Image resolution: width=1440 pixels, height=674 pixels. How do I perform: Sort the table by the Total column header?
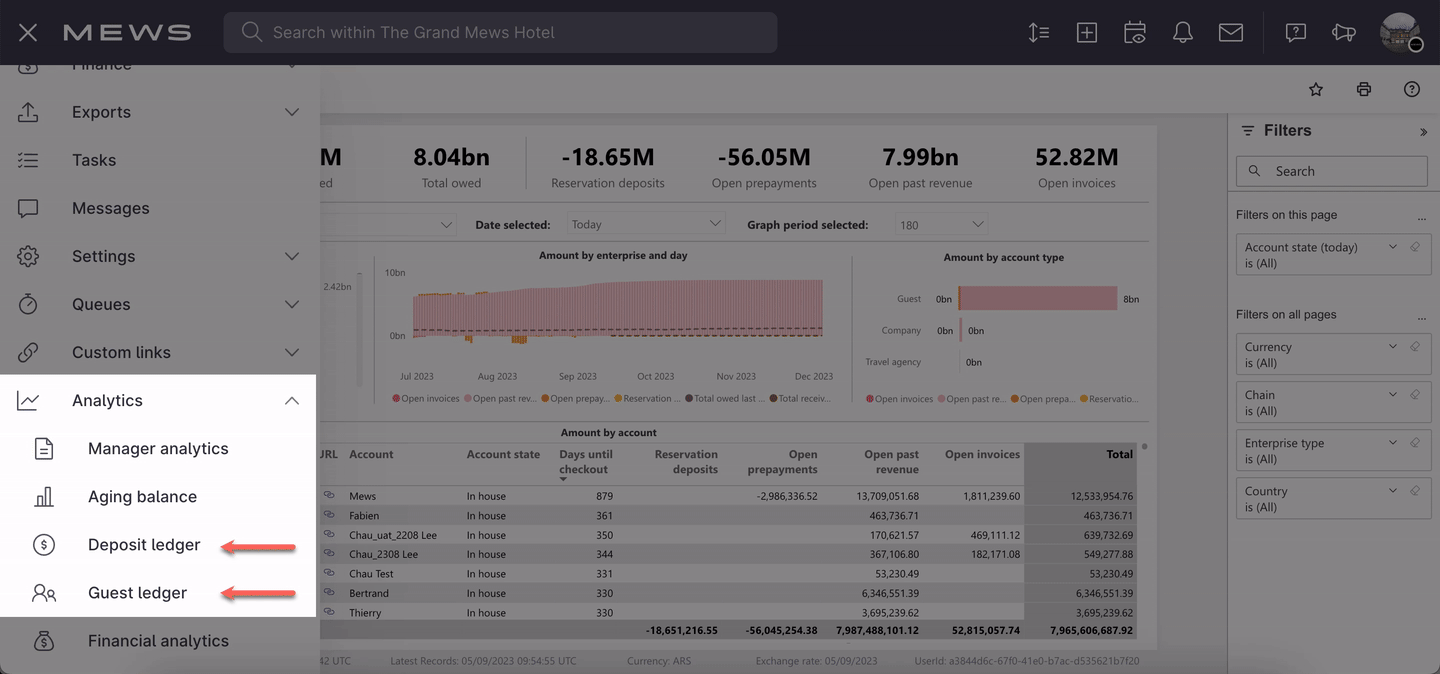pyautogui.click(x=1119, y=454)
